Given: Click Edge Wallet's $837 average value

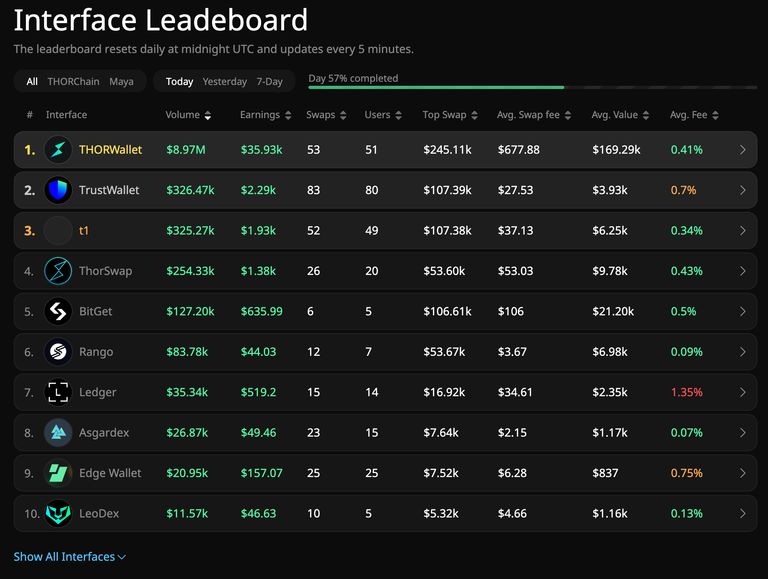Looking at the screenshot, I should click(605, 473).
